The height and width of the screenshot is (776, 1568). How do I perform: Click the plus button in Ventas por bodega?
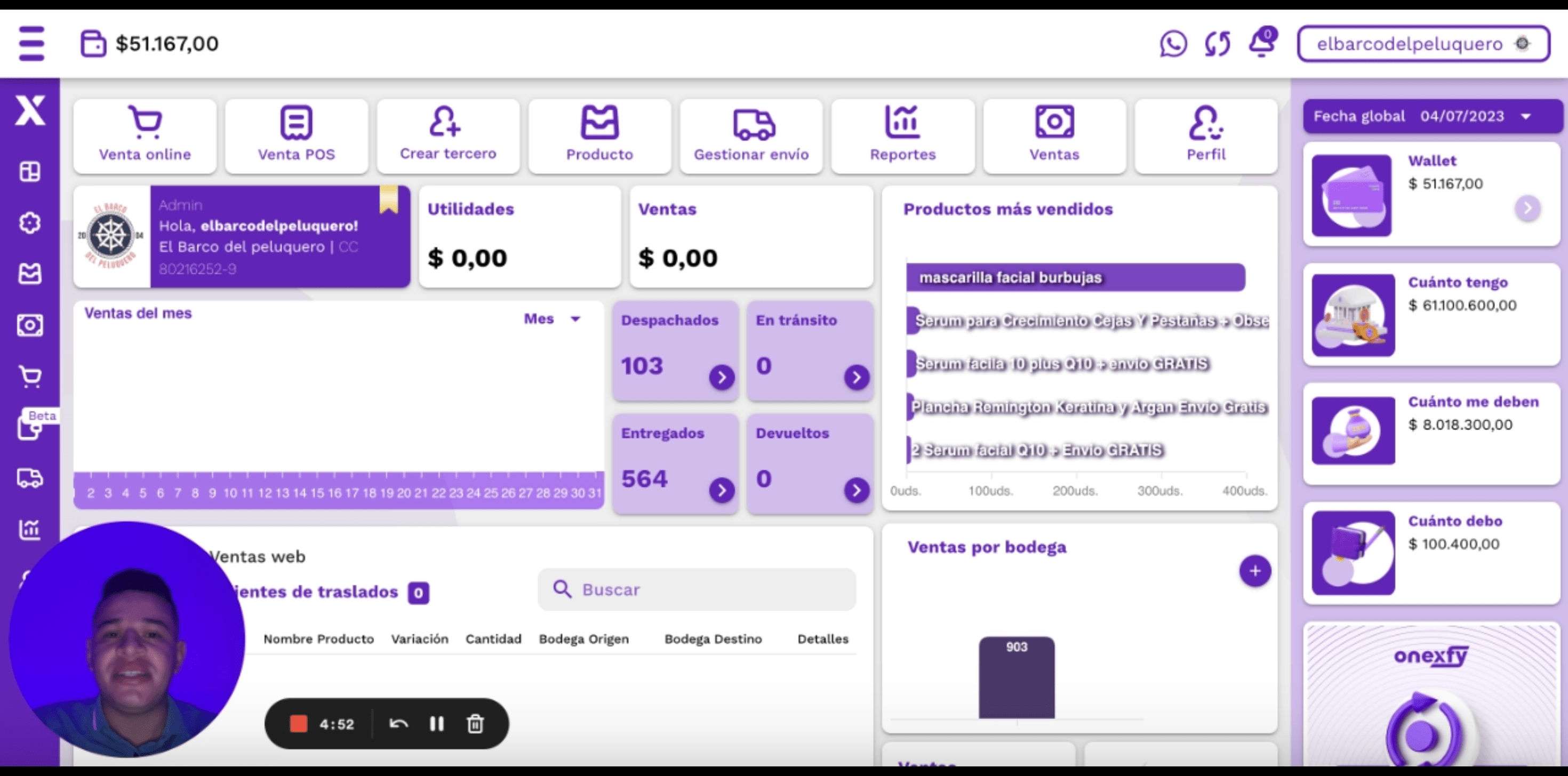point(1254,571)
